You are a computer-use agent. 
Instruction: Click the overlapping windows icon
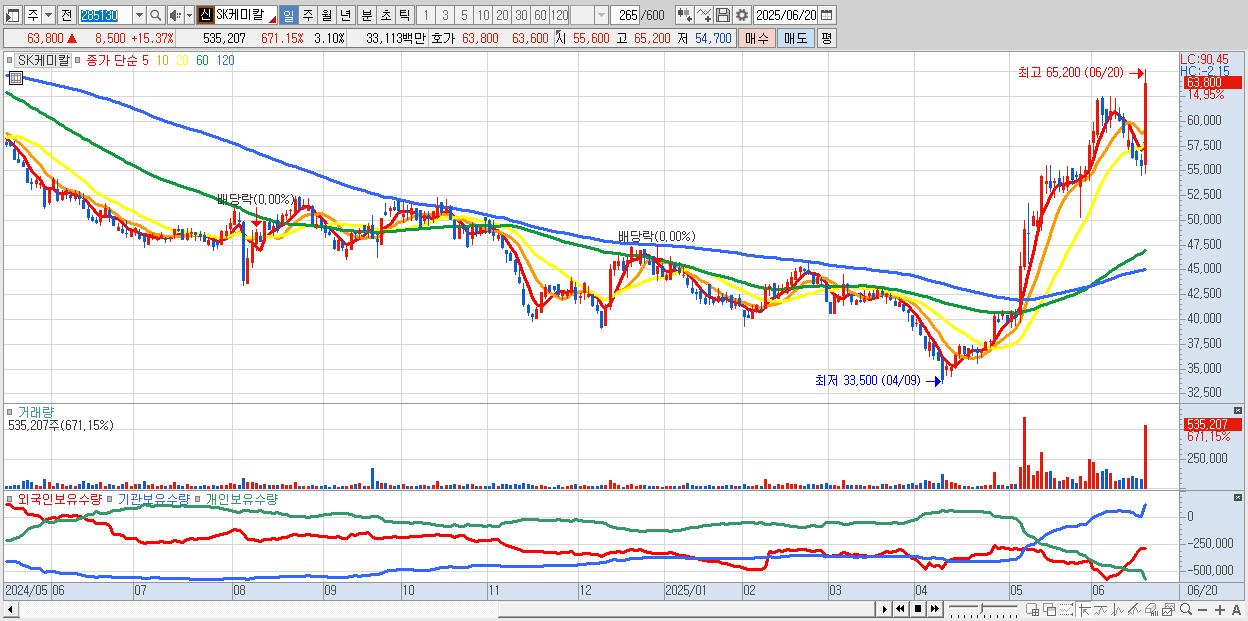pos(1050,609)
